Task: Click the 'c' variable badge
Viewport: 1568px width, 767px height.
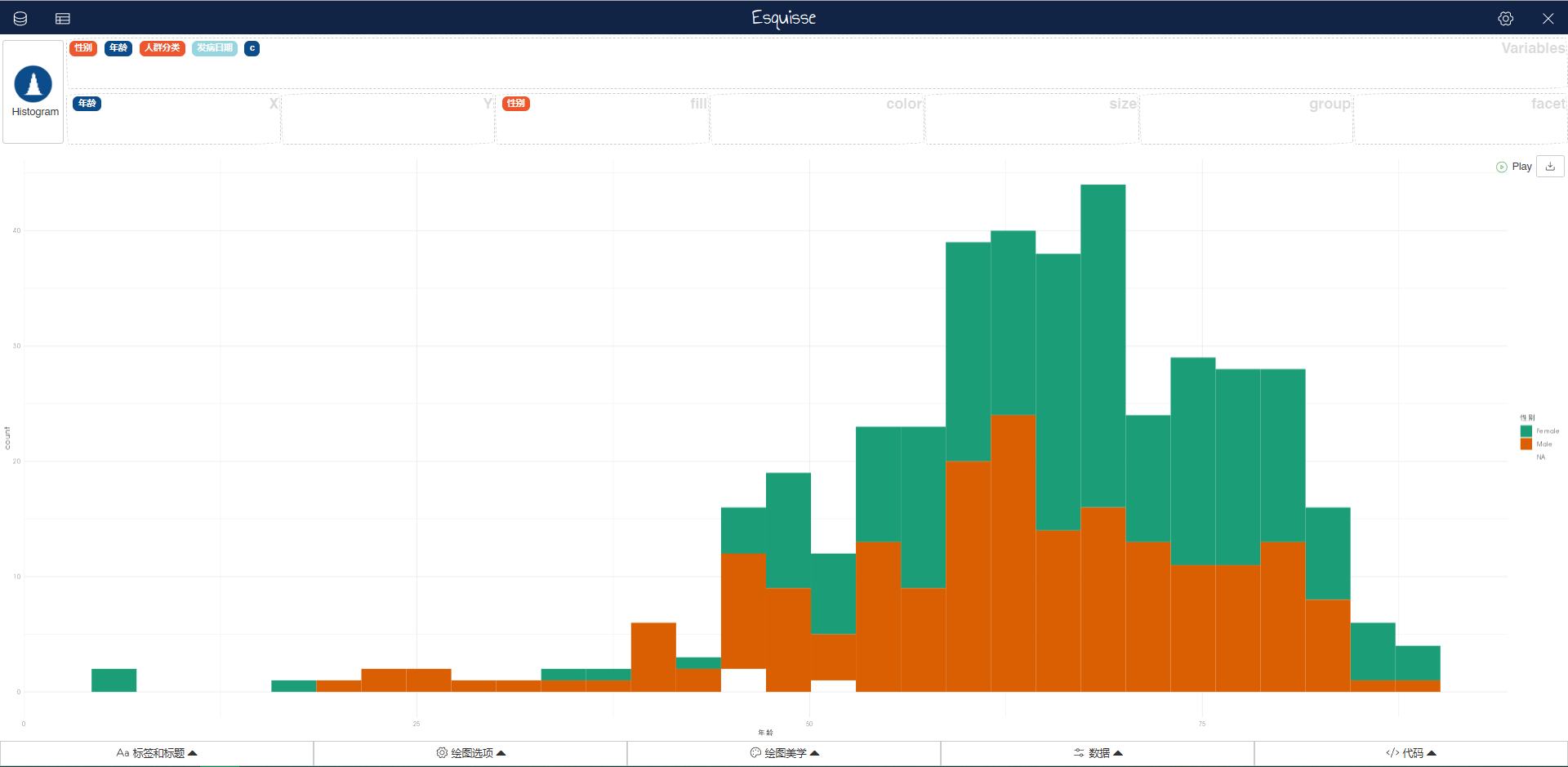Action: [x=252, y=48]
